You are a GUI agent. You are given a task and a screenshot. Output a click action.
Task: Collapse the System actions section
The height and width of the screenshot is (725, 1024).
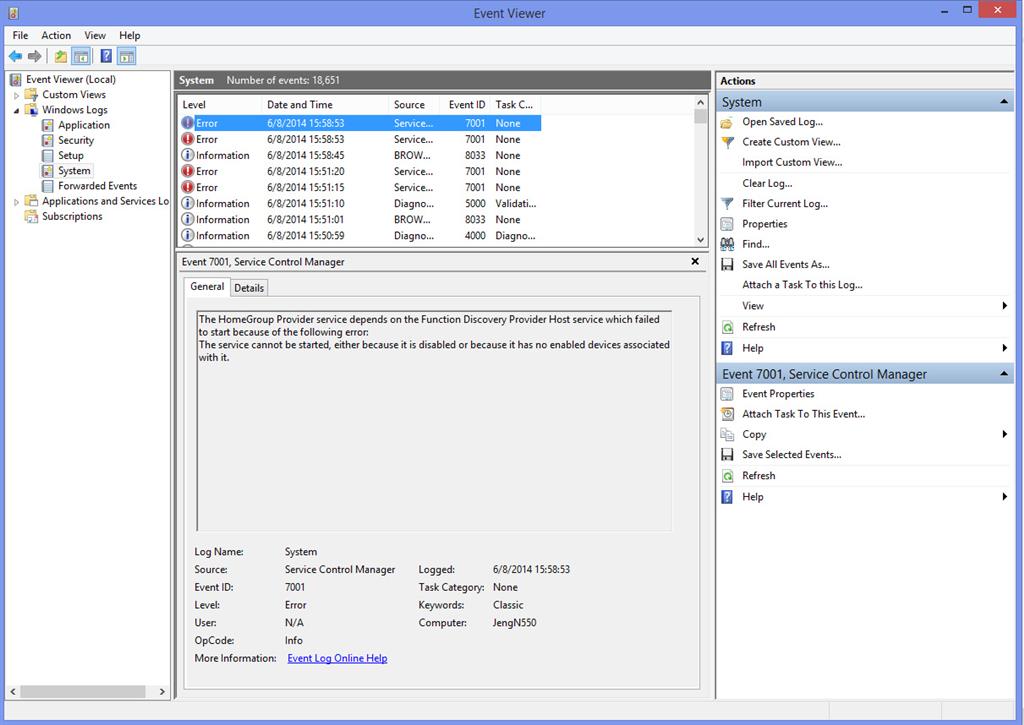coord(1004,102)
